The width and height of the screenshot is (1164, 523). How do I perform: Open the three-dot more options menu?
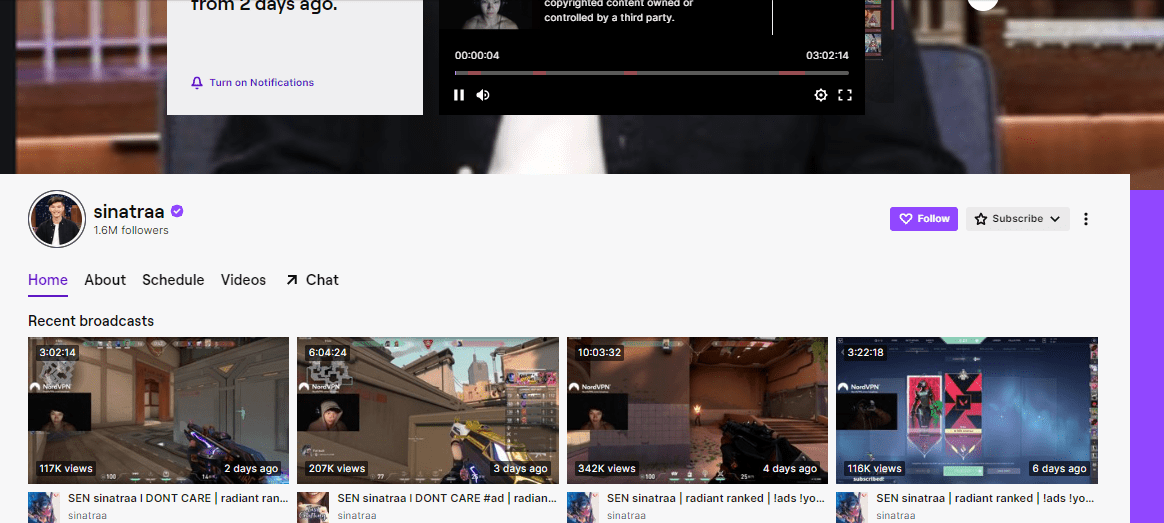click(x=1086, y=219)
